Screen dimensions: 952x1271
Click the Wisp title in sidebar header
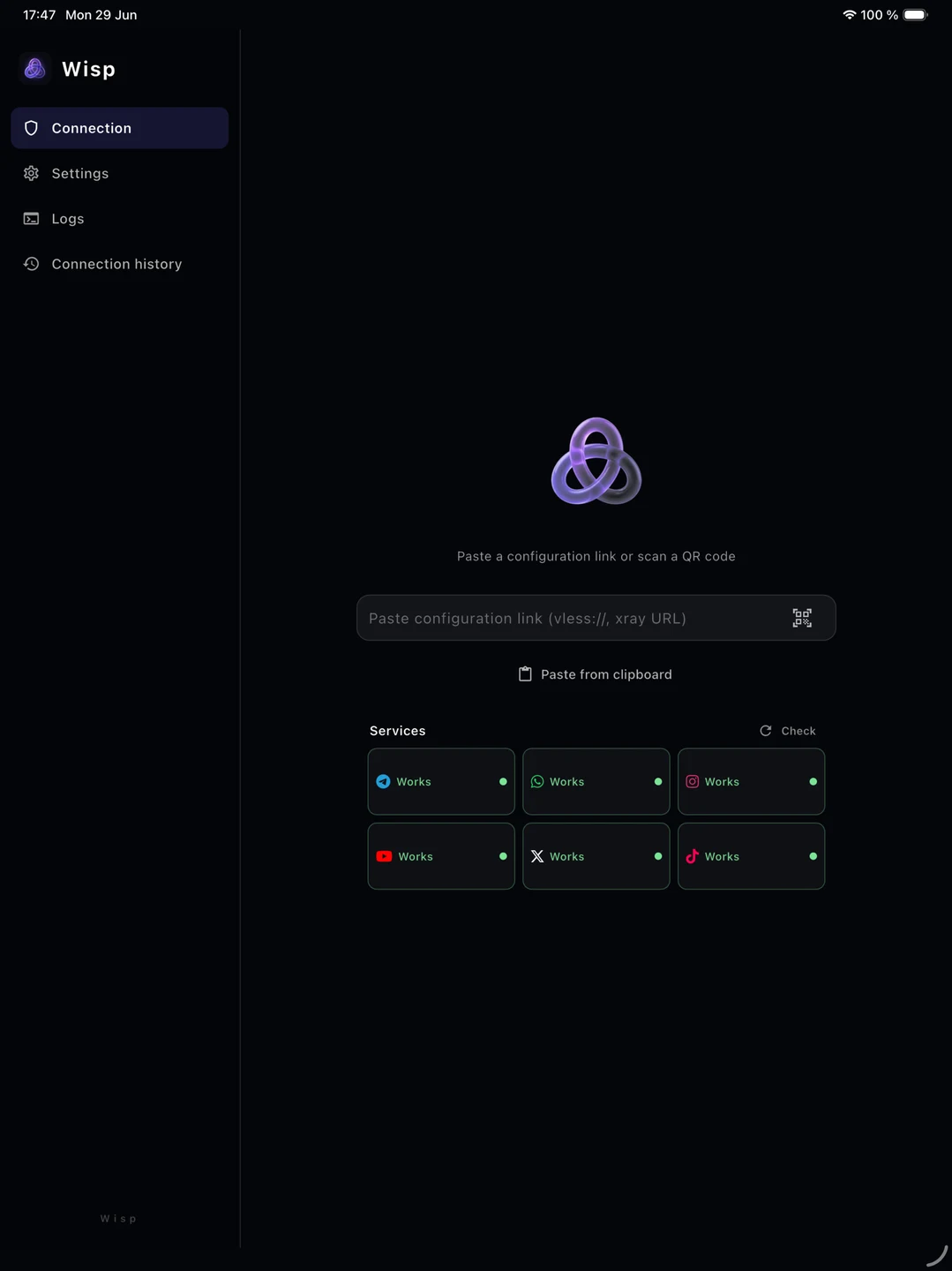click(88, 69)
